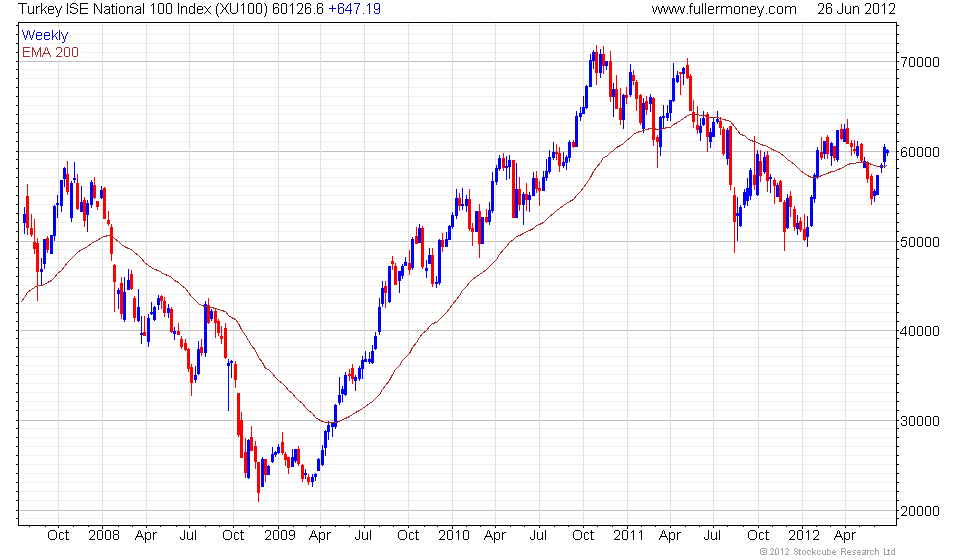Click the 2010 x-axis label

pos(454,536)
